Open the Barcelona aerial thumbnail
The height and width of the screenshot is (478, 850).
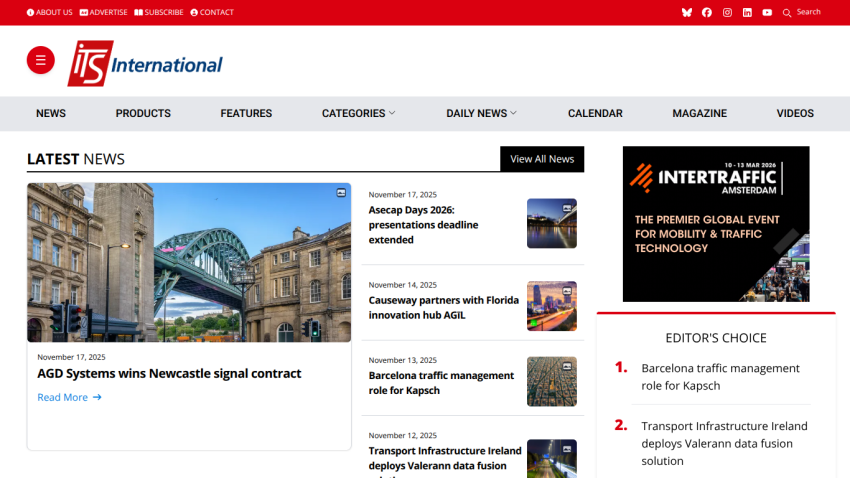click(552, 382)
